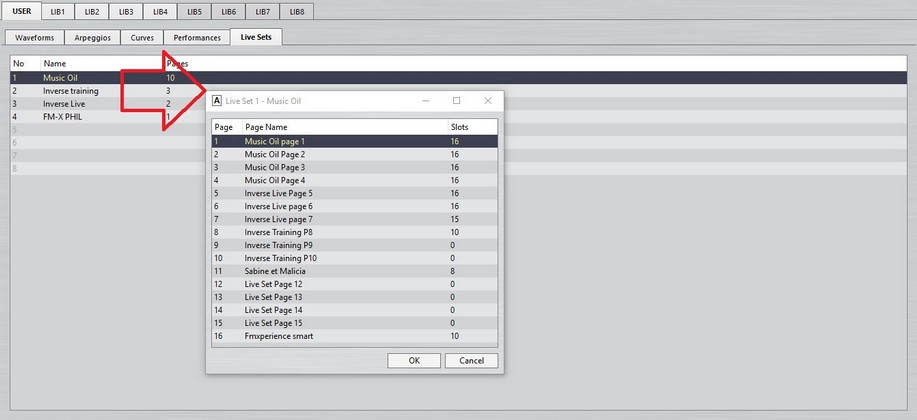Cancel the Live Set dialog
Image resolution: width=917 pixels, height=420 pixels.
coord(471,360)
